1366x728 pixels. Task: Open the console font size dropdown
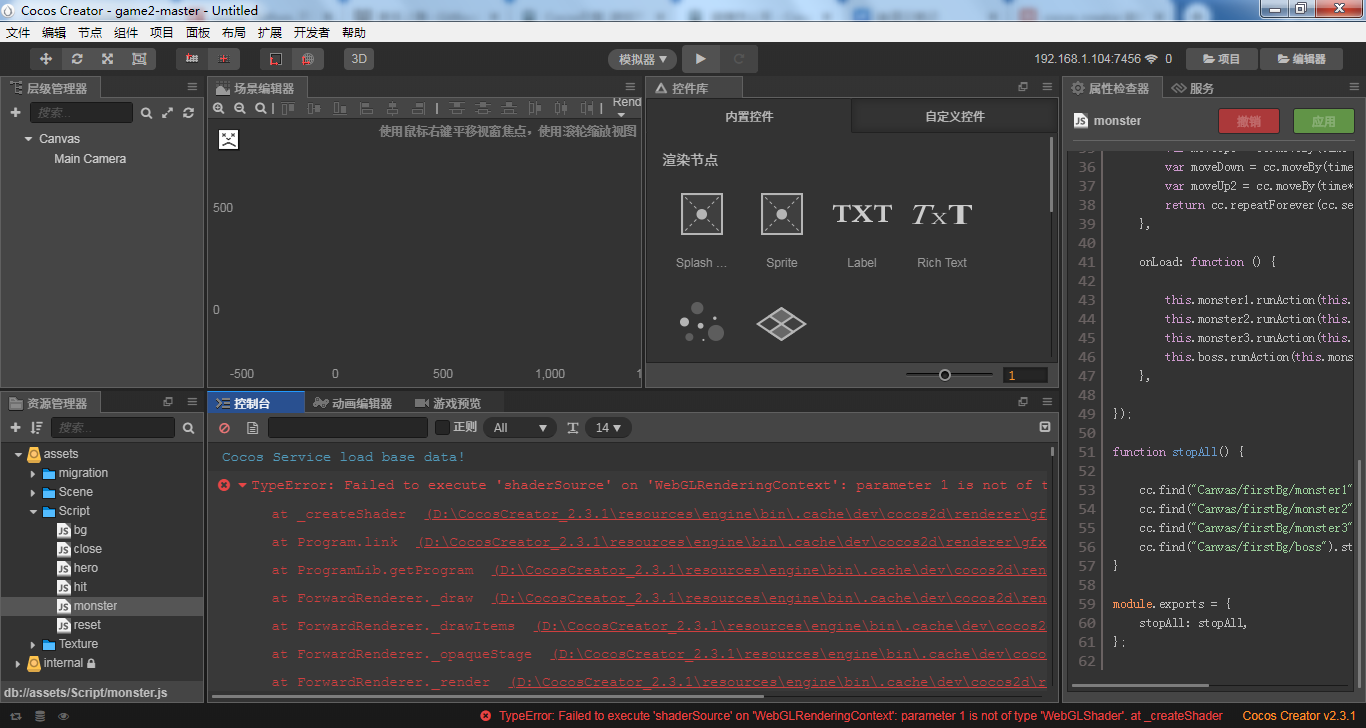click(x=608, y=428)
